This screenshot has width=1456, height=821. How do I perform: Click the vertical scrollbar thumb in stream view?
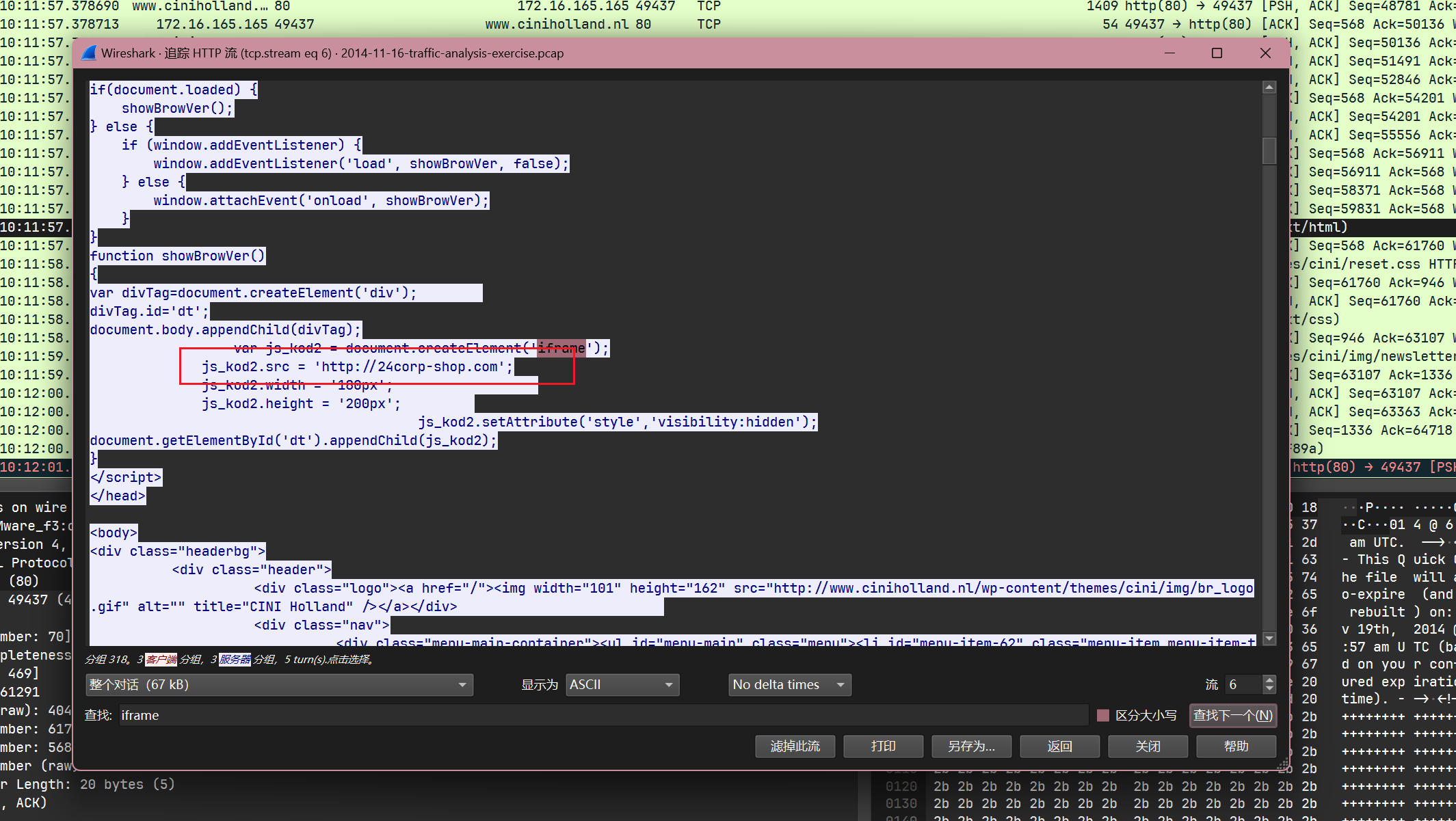(1269, 150)
